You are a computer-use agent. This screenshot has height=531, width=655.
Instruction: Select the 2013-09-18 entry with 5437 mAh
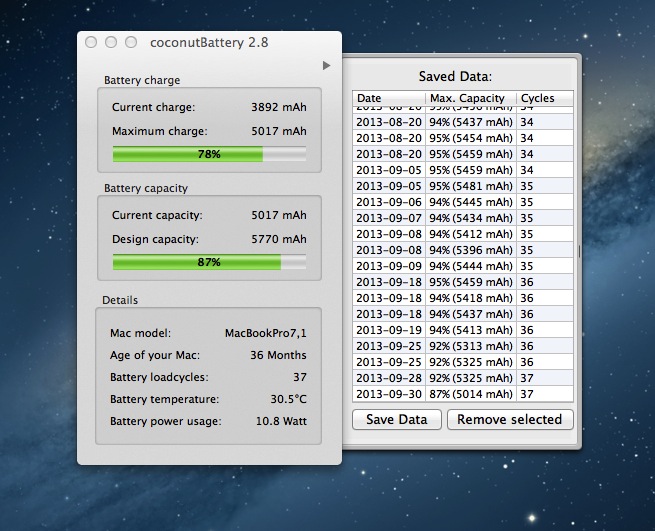pos(463,314)
